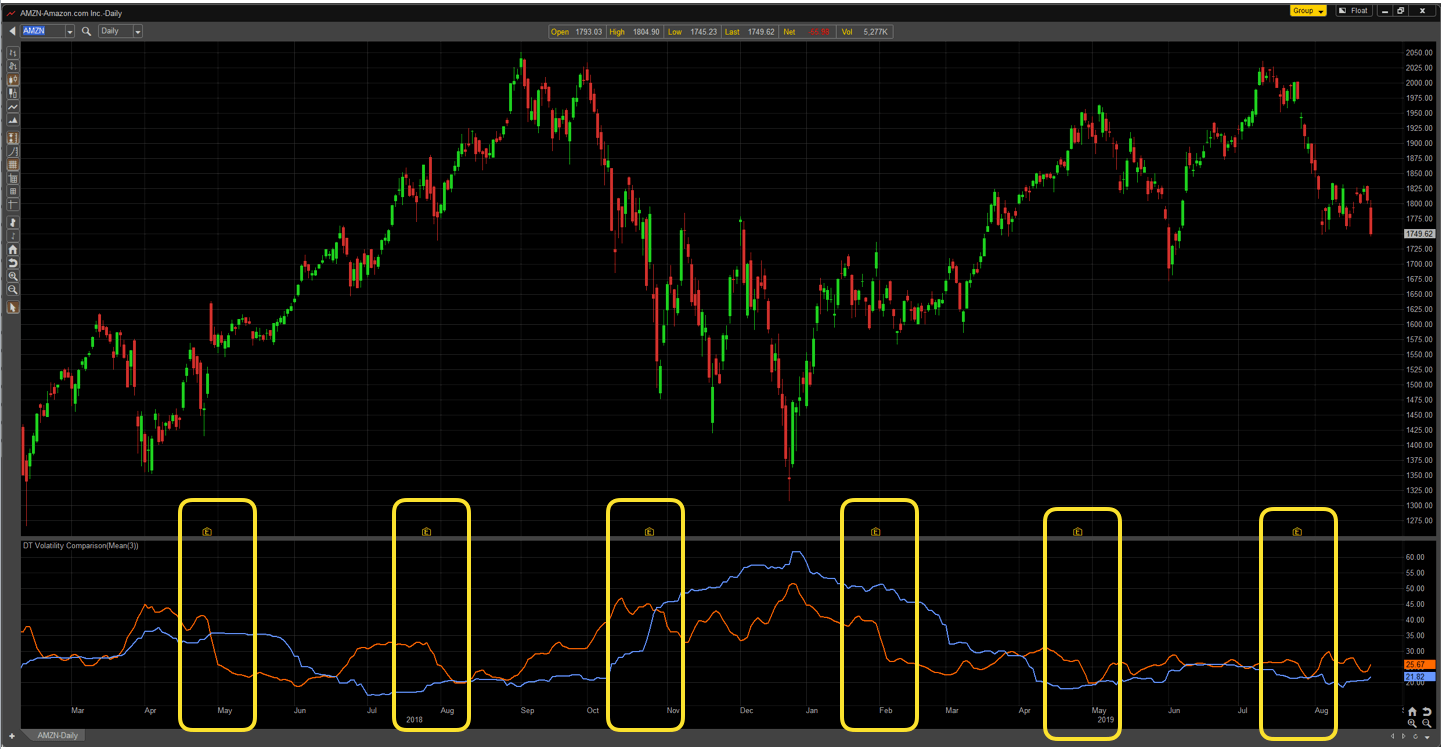Open the AMZN symbol dropdown arrow
The width and height of the screenshot is (1441, 749).
tap(70, 31)
